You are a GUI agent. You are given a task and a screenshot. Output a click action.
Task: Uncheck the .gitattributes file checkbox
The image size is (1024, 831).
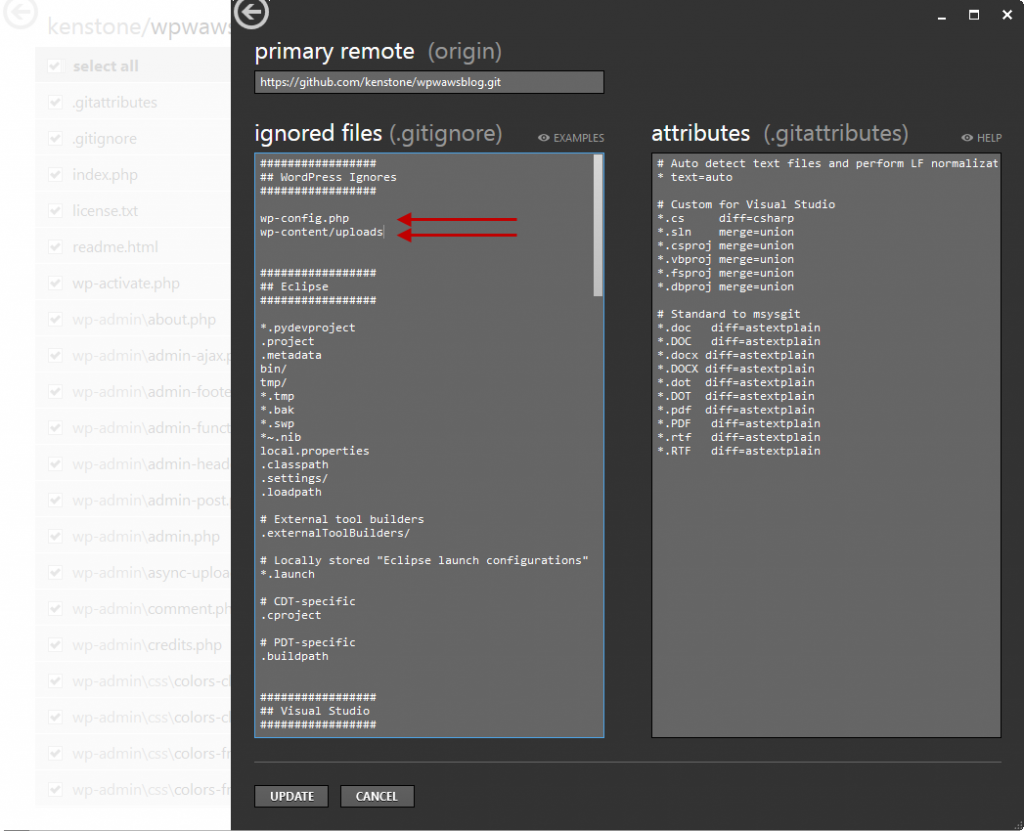pos(55,103)
